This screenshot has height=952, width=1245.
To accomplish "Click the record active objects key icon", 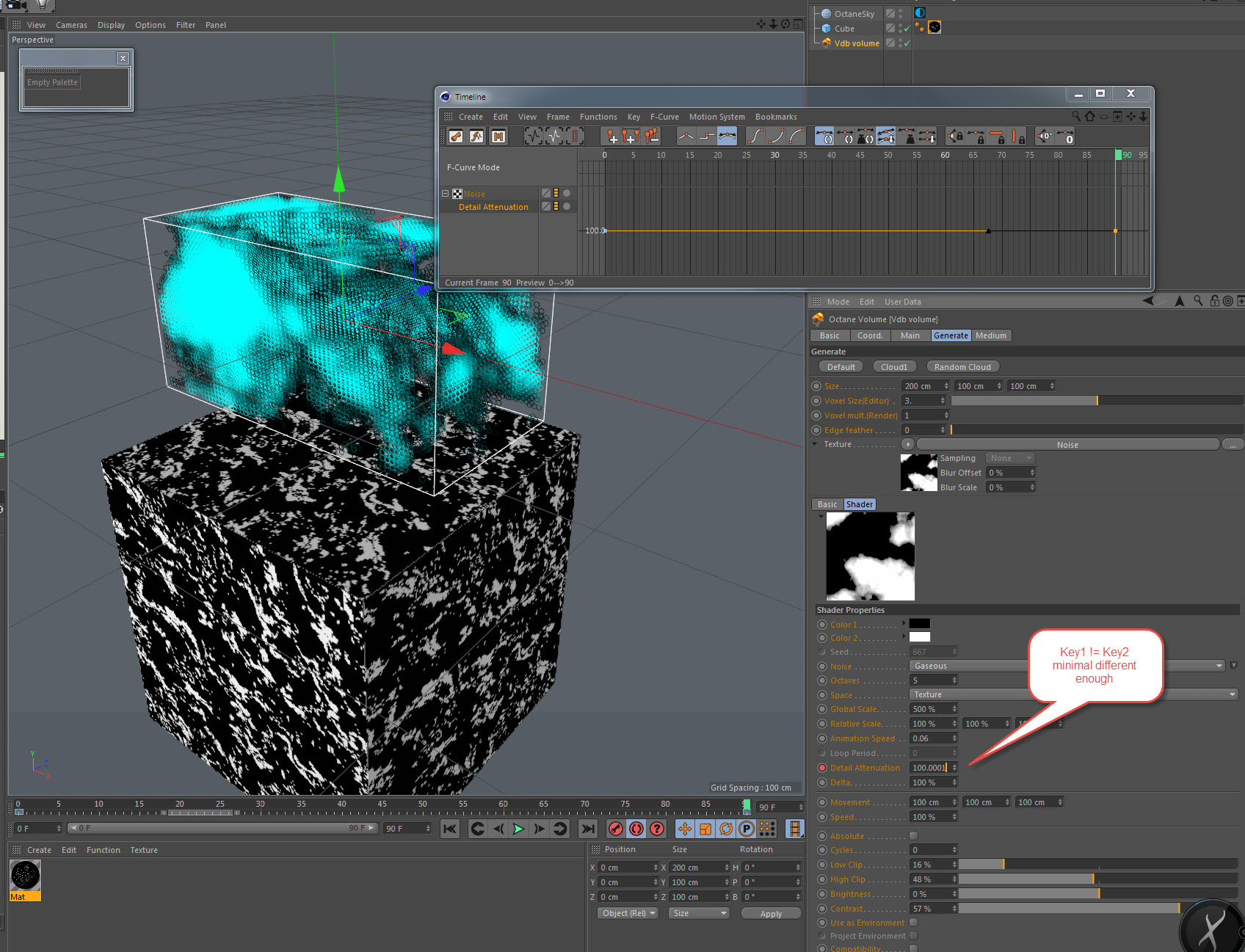I will tap(616, 829).
